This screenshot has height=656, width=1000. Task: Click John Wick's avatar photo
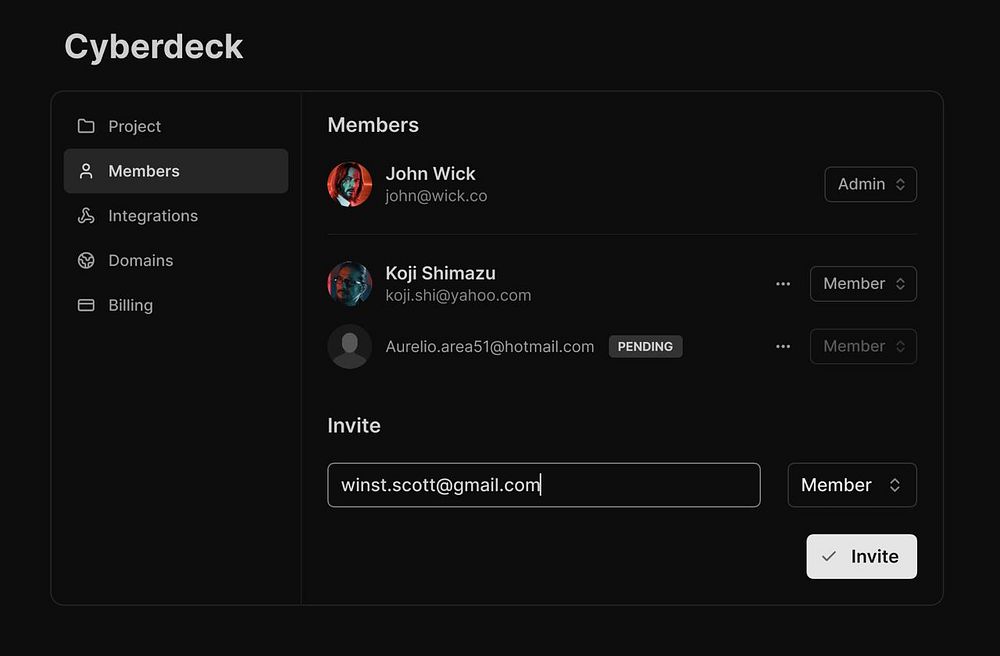[x=350, y=184]
